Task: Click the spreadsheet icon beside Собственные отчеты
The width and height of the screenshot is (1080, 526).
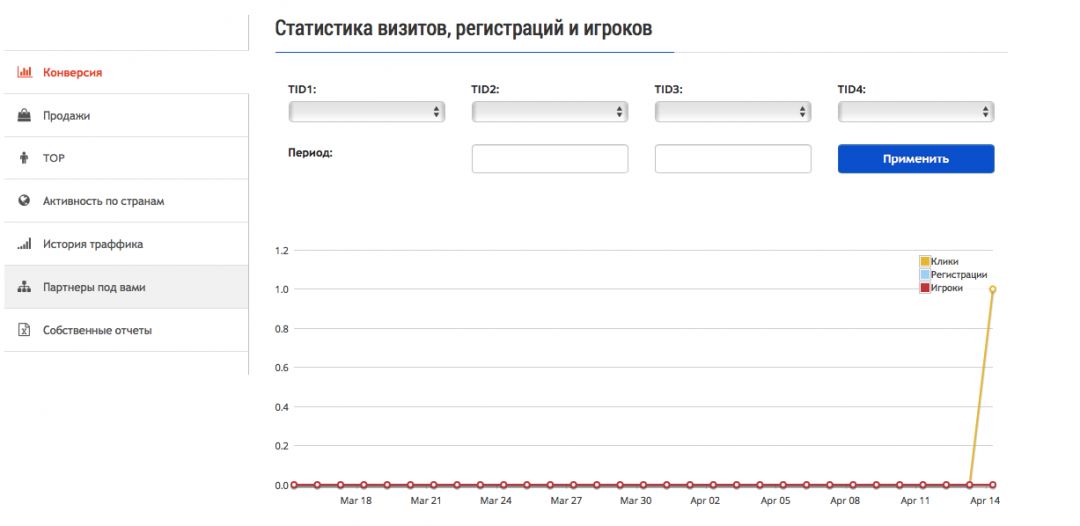Action: [x=24, y=330]
